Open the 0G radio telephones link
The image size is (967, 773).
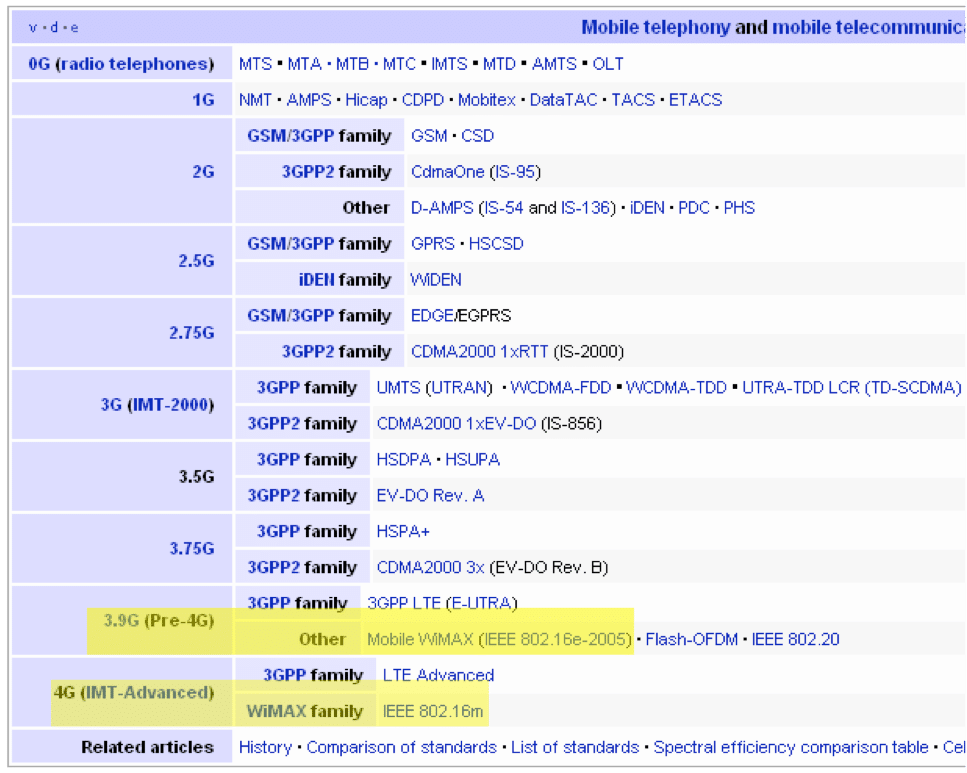click(121, 64)
